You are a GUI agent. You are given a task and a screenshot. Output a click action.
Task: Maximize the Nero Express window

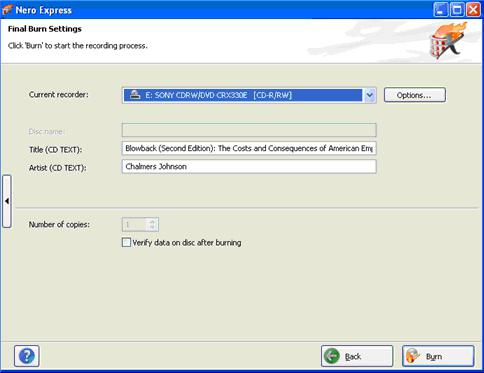coord(457,10)
